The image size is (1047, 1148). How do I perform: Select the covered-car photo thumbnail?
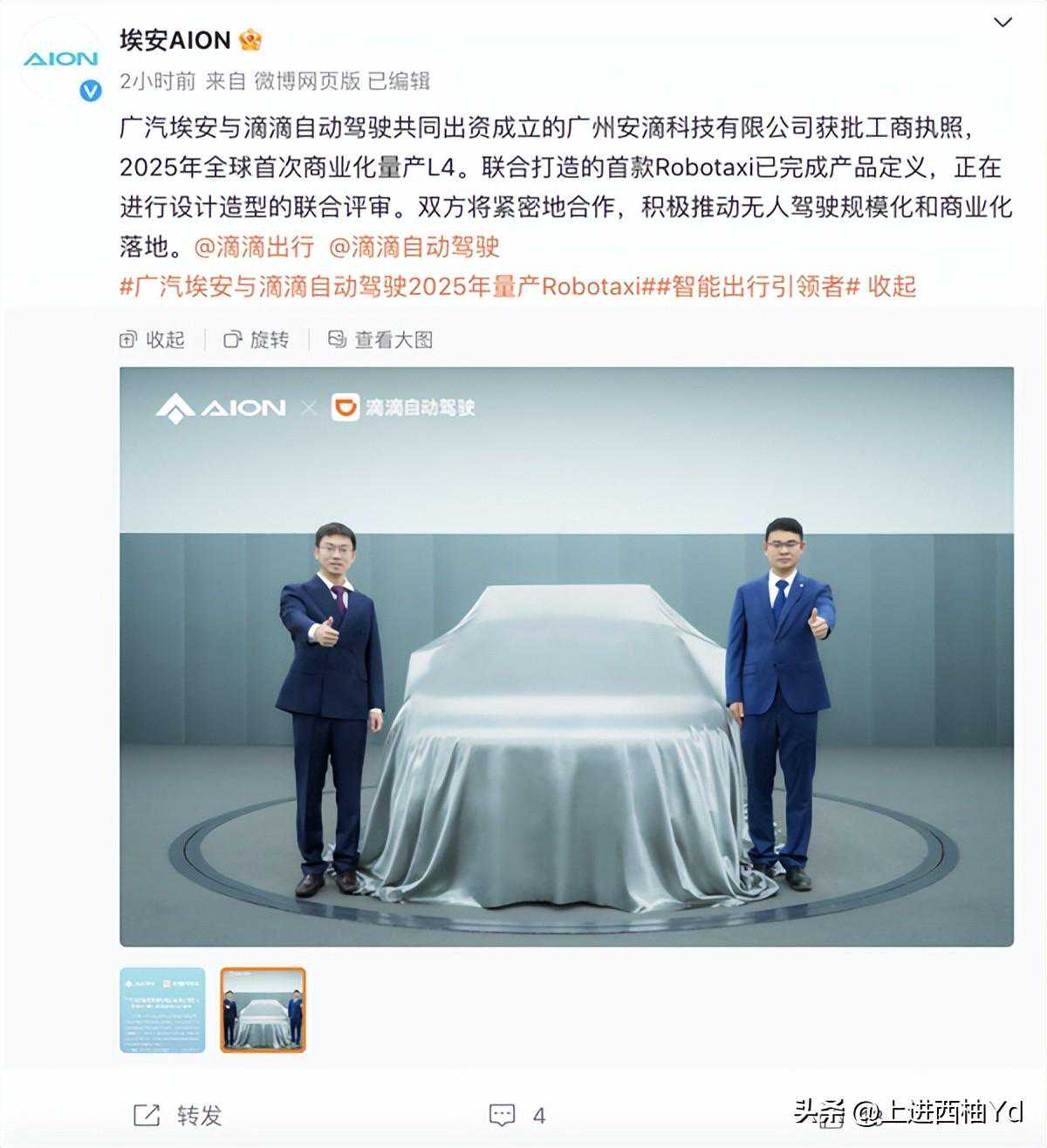click(x=263, y=1010)
